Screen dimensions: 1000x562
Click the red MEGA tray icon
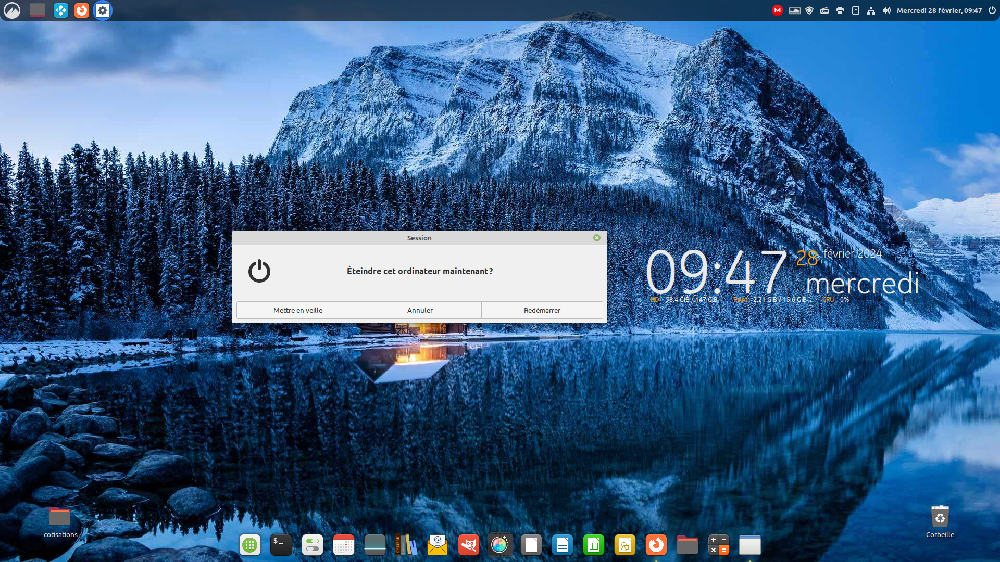coord(777,10)
